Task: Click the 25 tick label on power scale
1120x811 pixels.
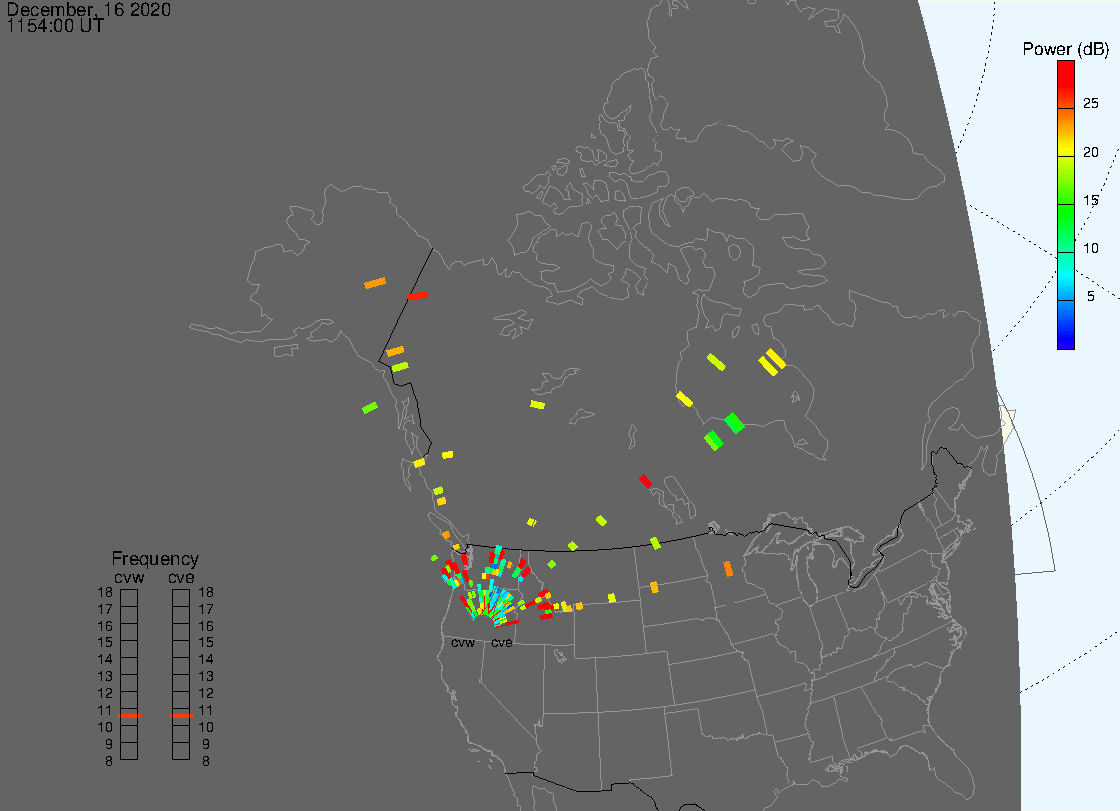Action: coord(1090,104)
